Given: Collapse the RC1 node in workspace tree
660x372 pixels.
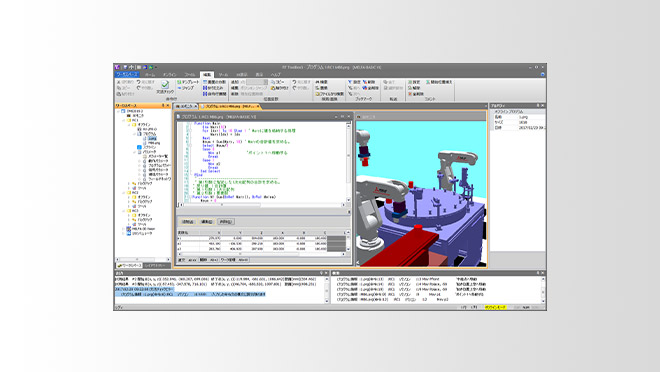Looking at the screenshot, I should 124,120.
